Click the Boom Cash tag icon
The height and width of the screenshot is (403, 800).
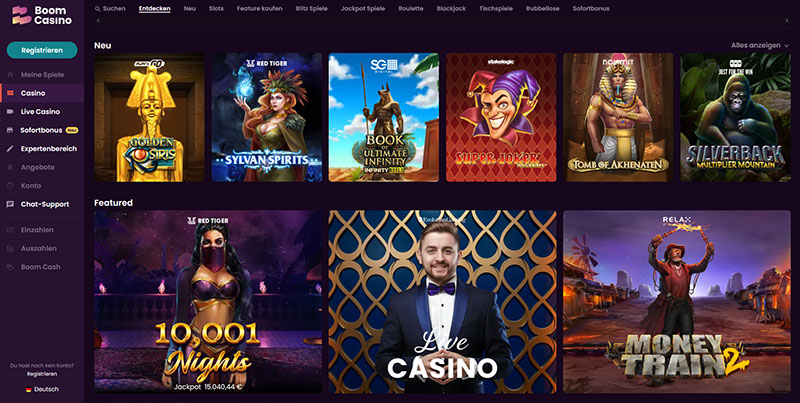[10, 267]
